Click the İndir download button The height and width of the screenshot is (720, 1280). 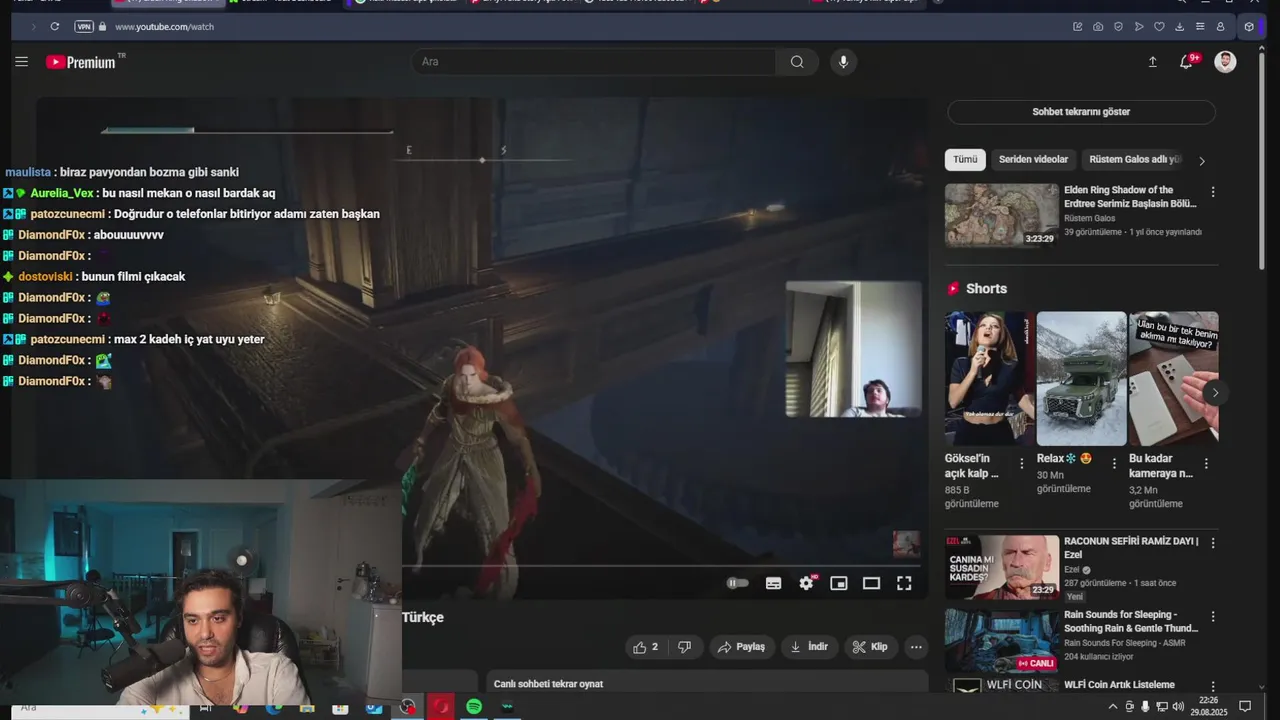click(x=809, y=647)
